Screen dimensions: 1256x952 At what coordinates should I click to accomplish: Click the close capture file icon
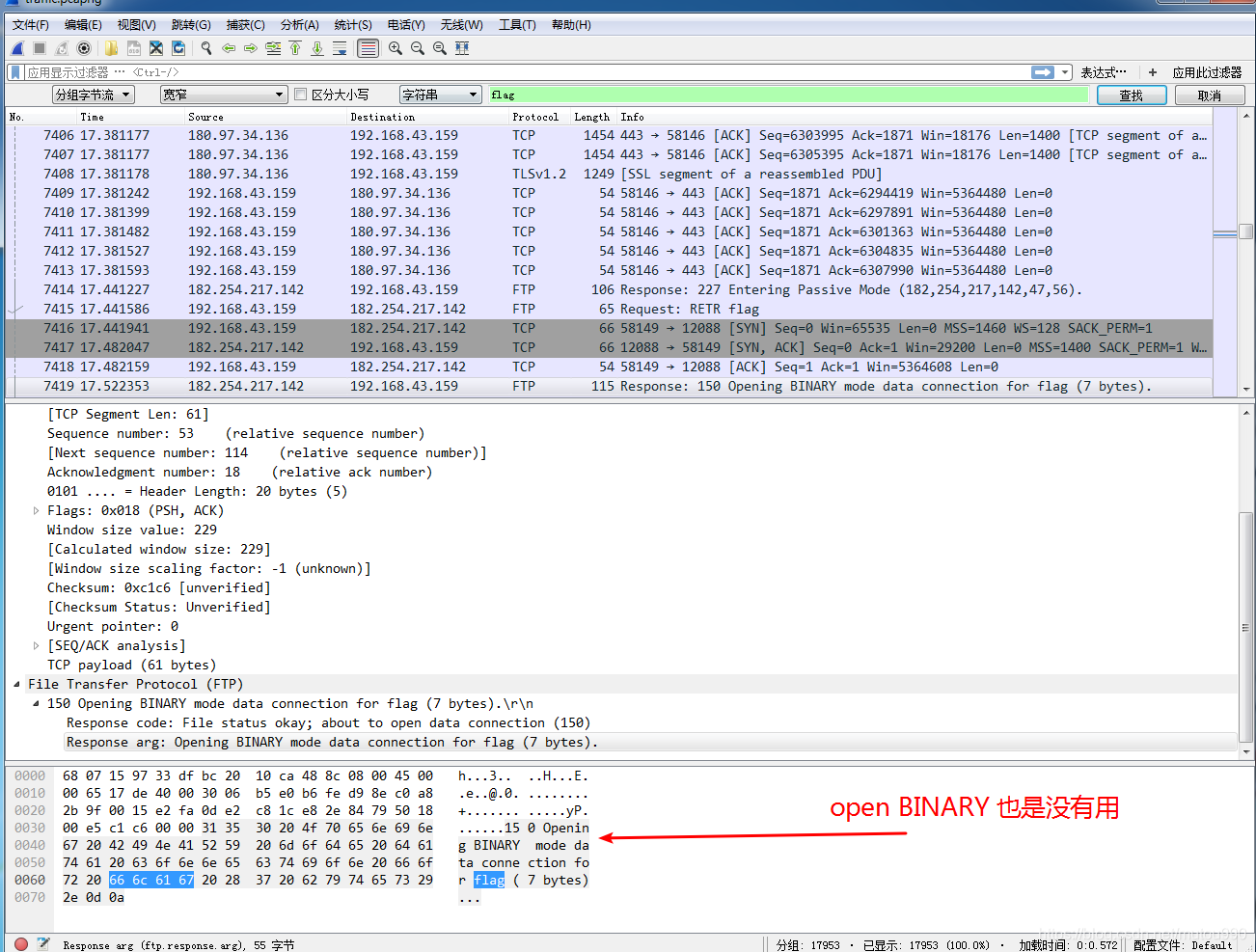[x=156, y=48]
